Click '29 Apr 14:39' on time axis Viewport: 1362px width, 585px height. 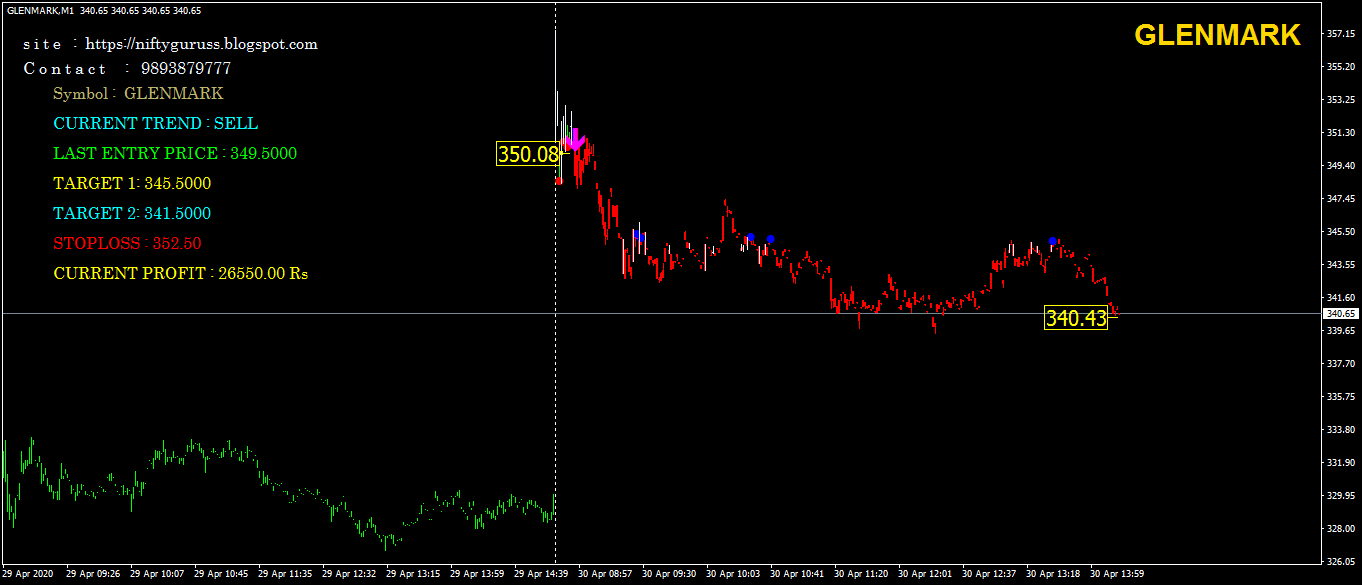[x=542, y=575]
